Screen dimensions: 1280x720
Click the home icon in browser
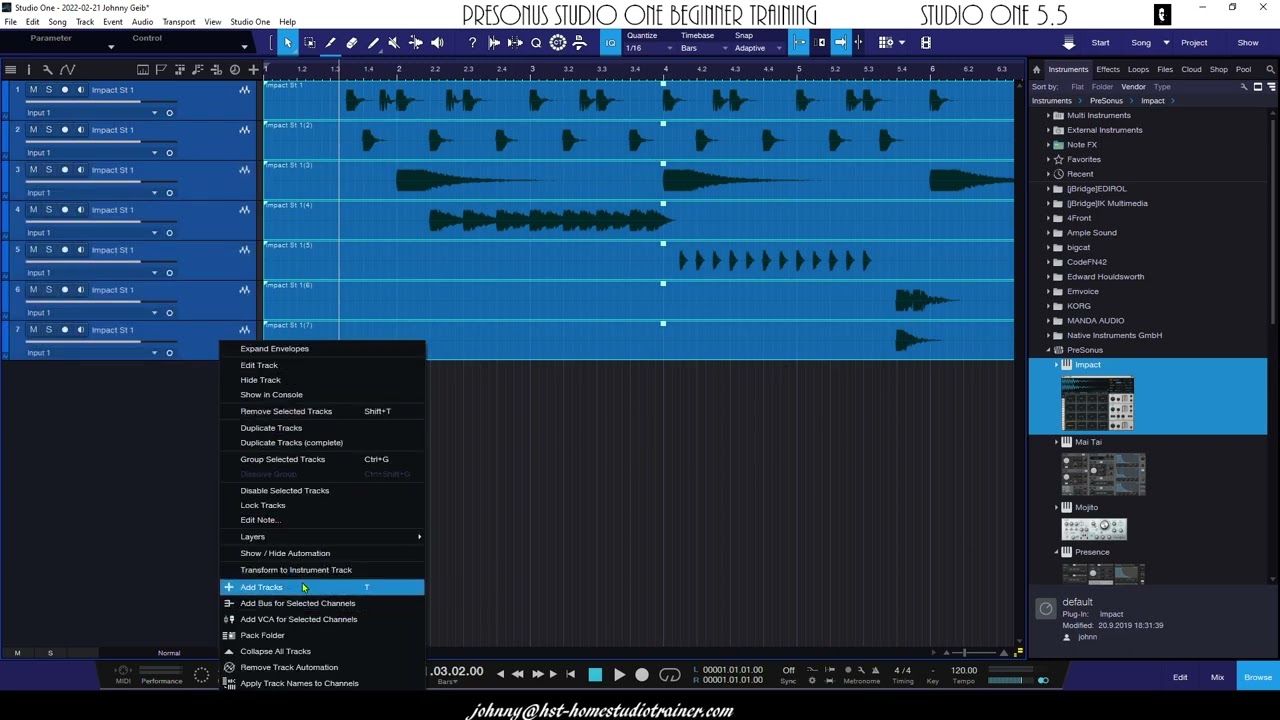(1037, 69)
